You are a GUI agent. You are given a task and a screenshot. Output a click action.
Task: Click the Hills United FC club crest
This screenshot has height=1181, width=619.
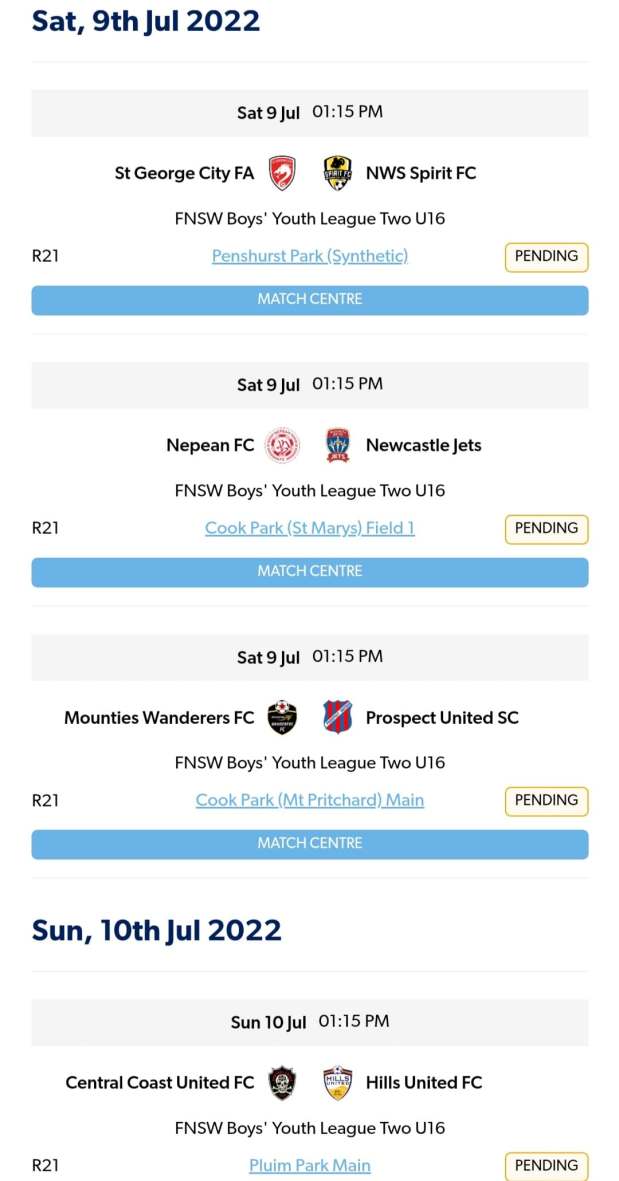[338, 1083]
